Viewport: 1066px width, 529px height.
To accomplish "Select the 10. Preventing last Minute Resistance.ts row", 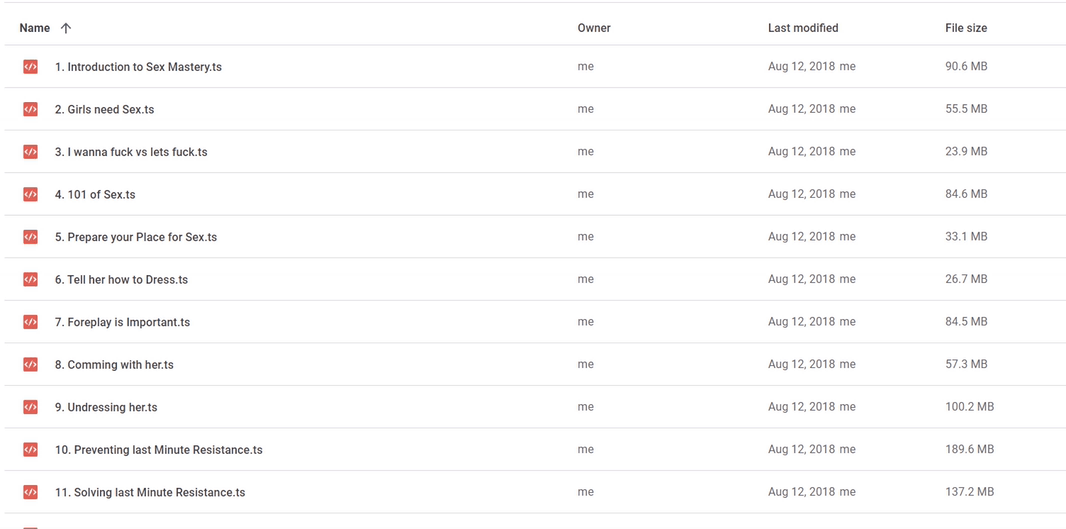I will [x=533, y=449].
